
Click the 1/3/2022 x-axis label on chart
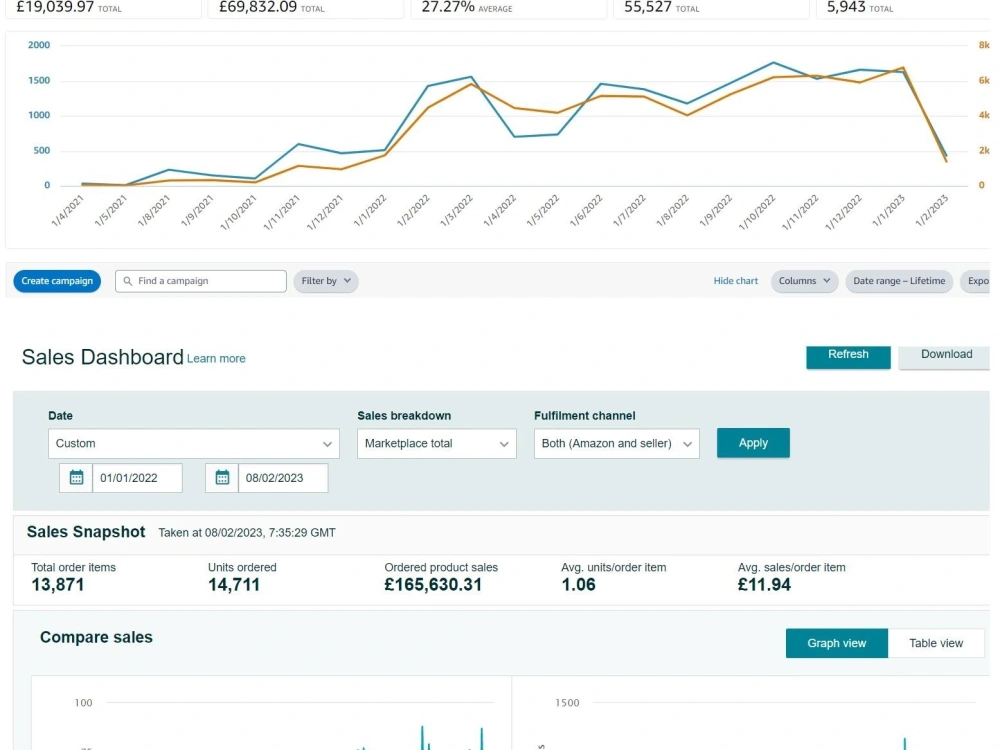pos(457,210)
